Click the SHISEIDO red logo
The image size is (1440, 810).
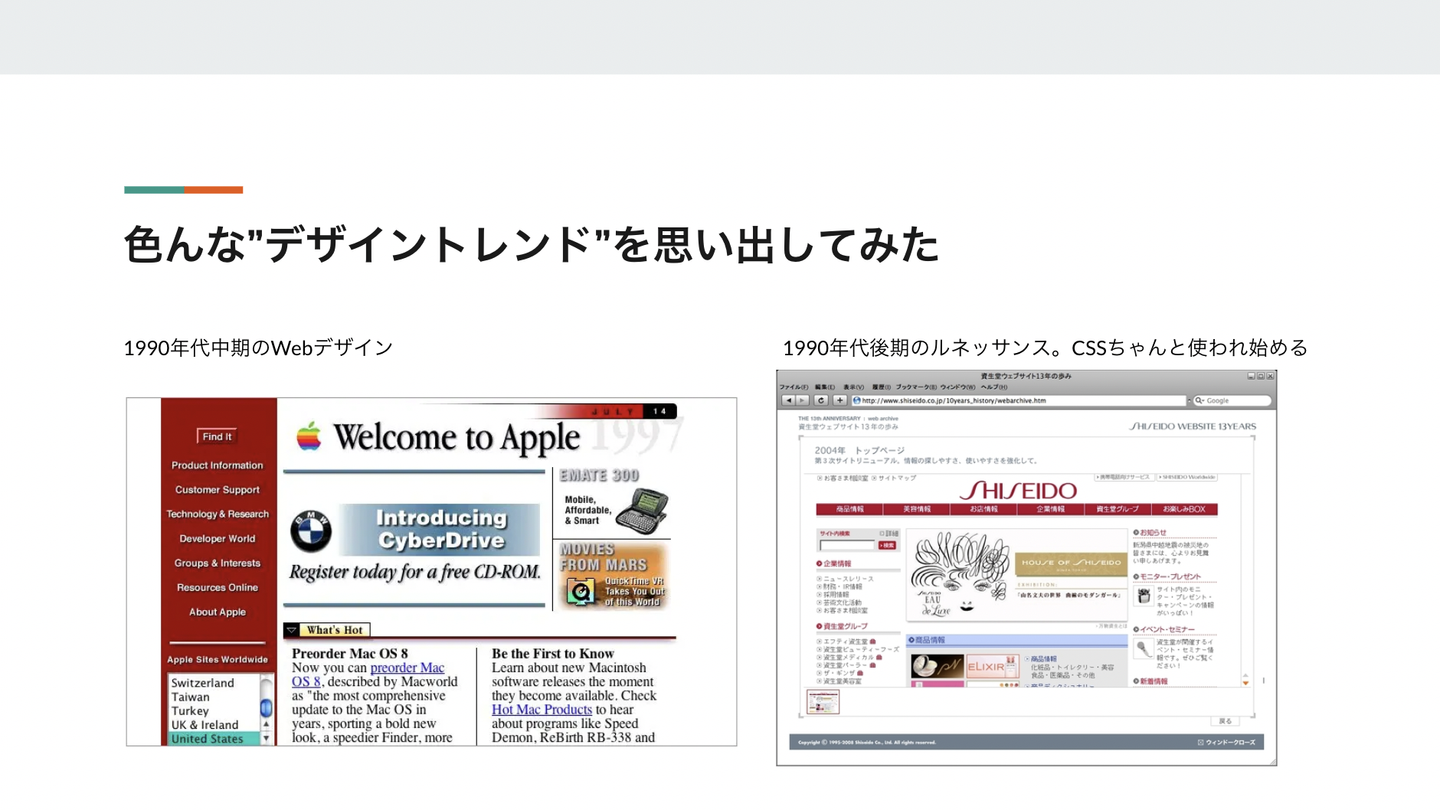point(1018,490)
